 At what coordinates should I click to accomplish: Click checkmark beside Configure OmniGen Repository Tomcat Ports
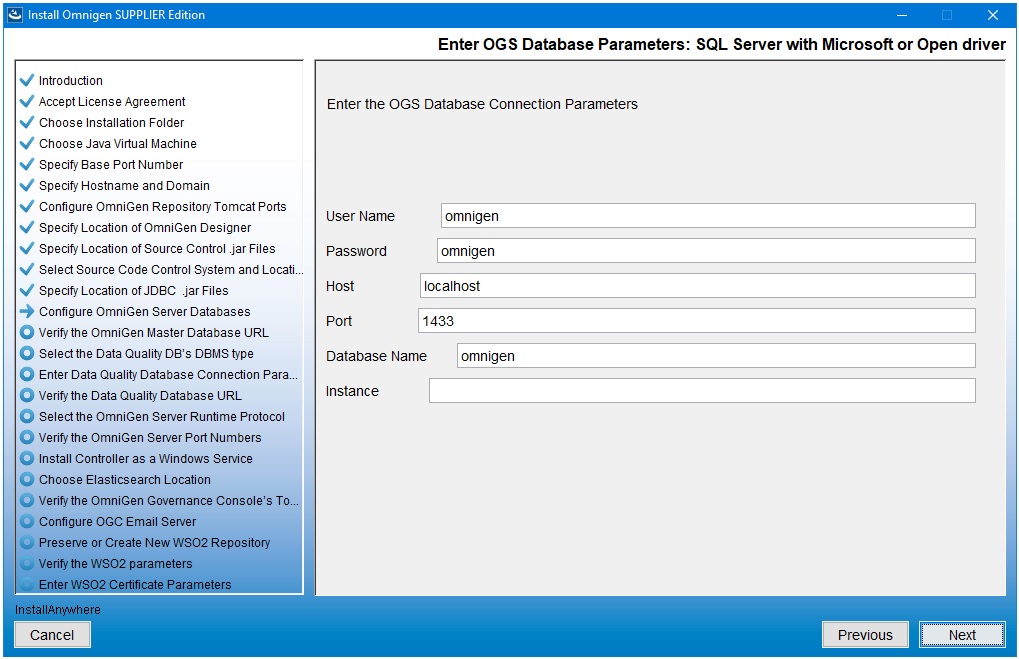click(x=27, y=206)
